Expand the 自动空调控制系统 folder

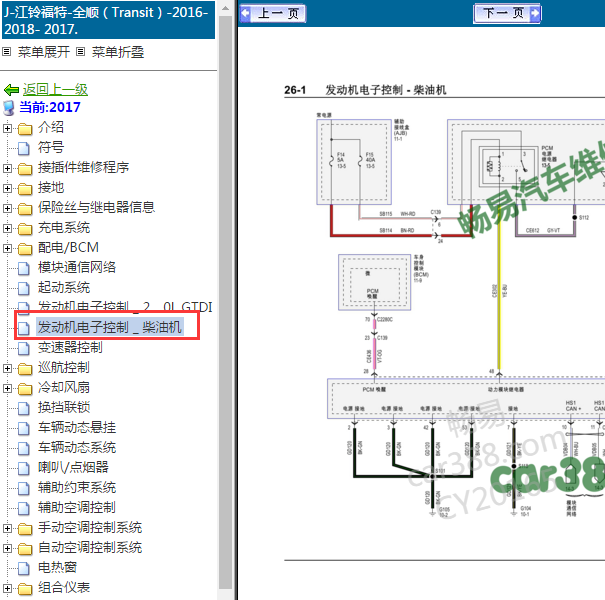pos(7,548)
